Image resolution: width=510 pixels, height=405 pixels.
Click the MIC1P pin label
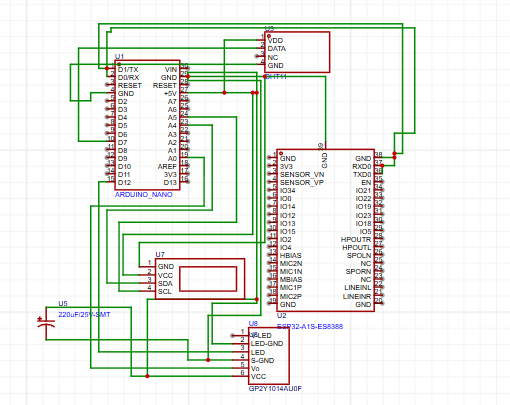point(291,288)
